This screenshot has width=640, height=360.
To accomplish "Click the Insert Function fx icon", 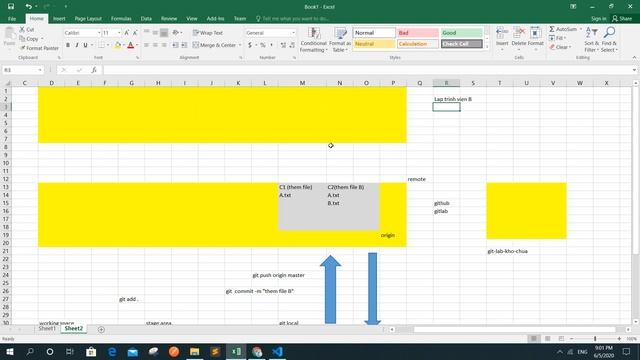I will [94, 70].
